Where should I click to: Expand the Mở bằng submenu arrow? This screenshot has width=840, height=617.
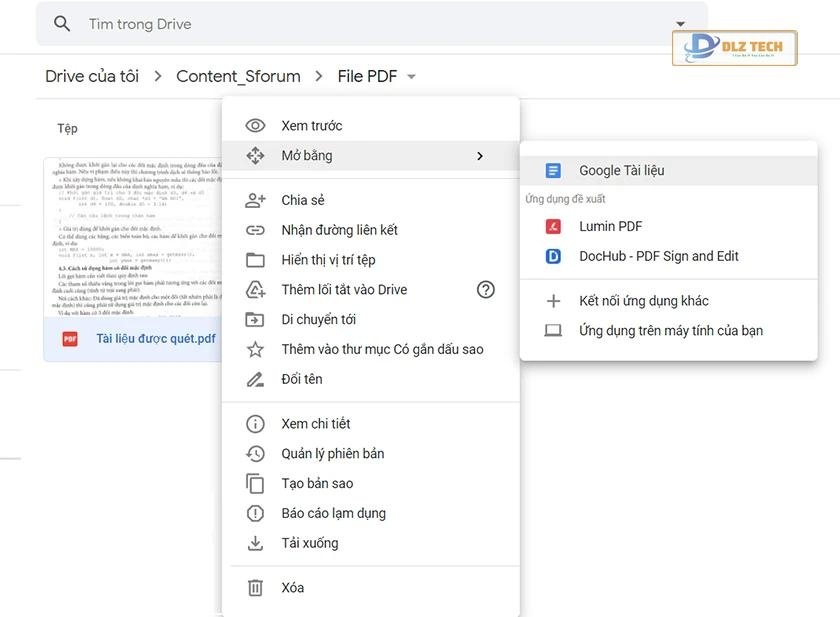[x=480, y=156]
